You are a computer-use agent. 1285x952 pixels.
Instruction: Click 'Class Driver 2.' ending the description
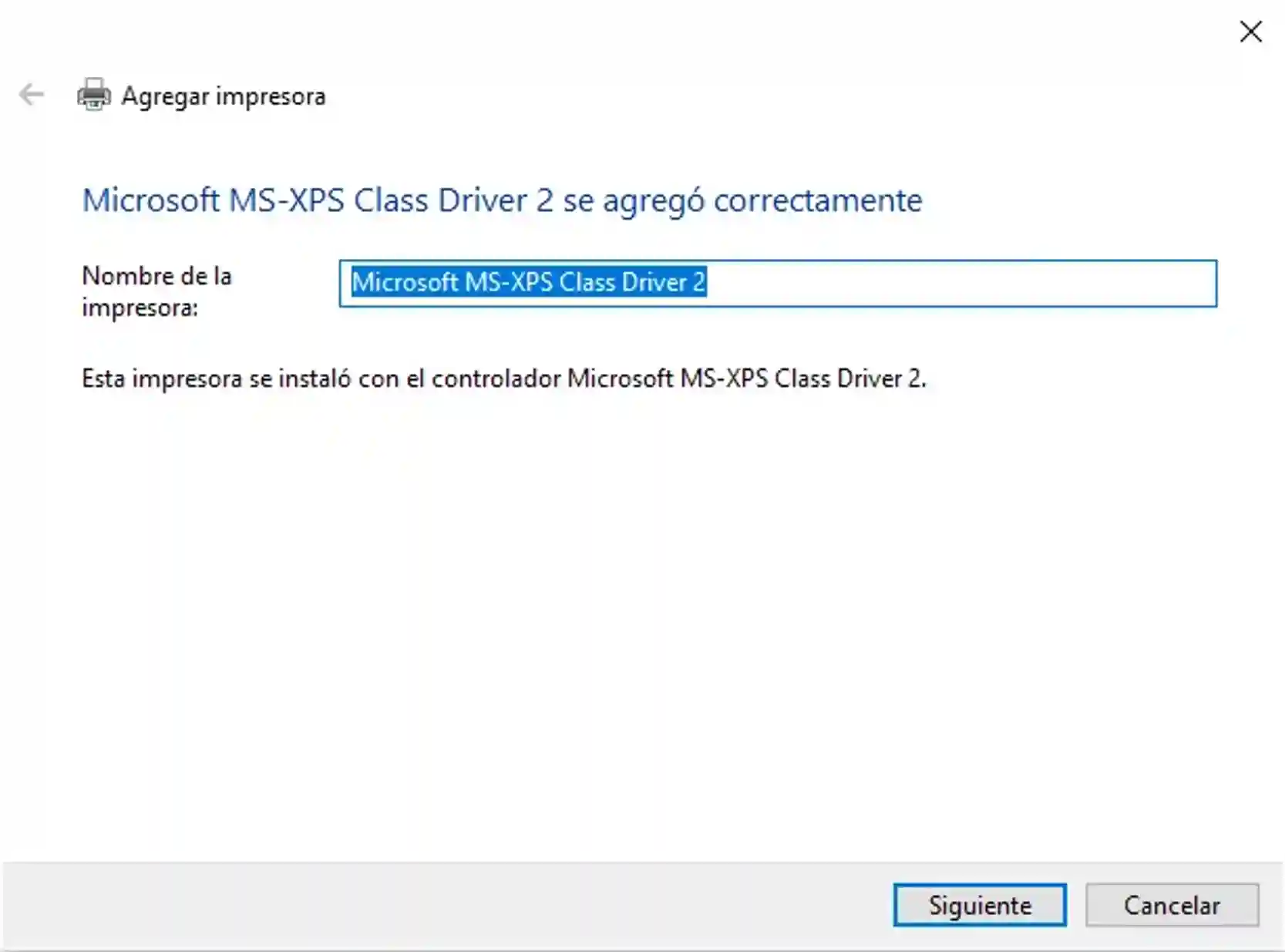(x=850, y=378)
